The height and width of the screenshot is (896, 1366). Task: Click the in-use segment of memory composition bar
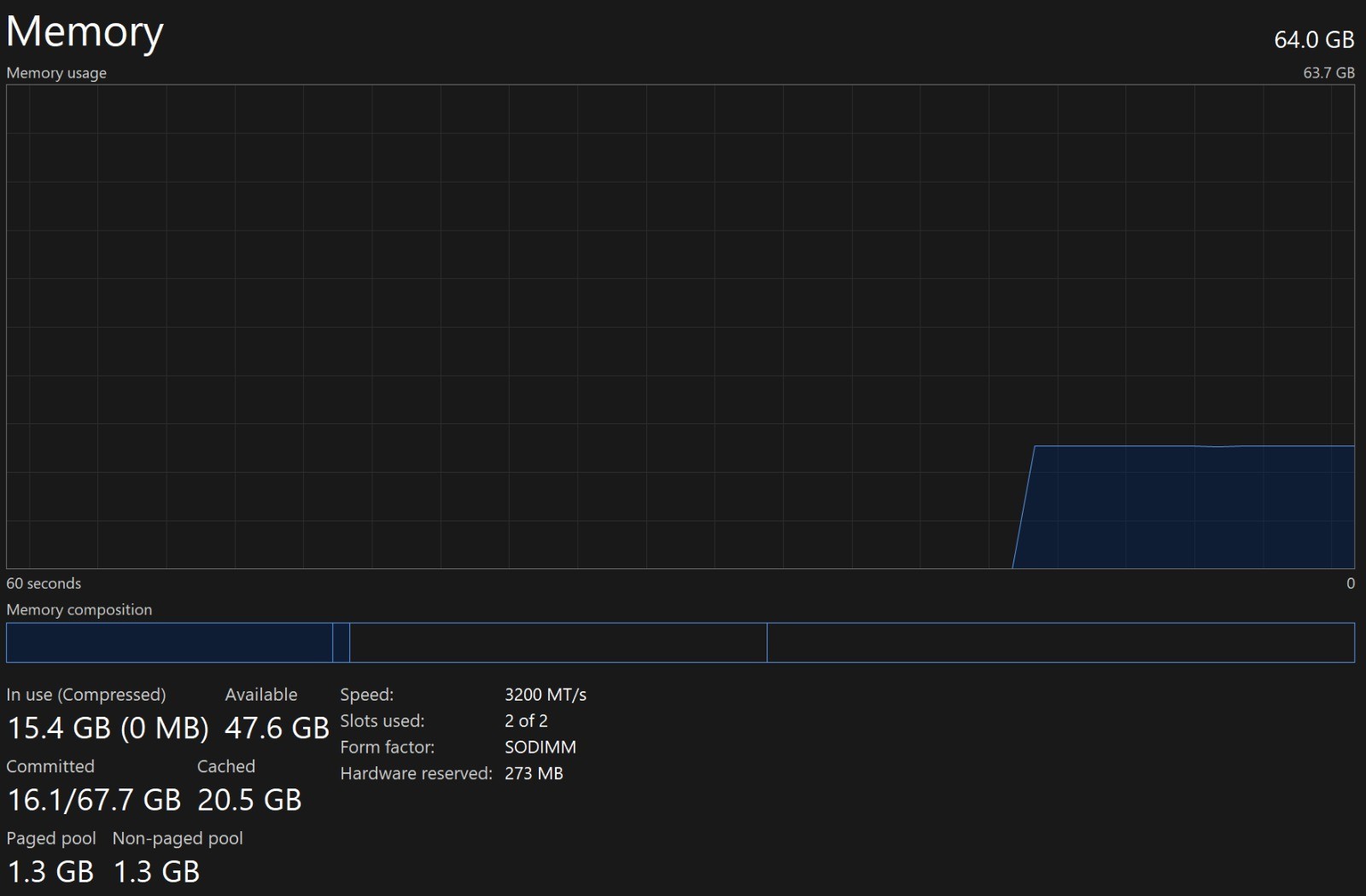pos(169,643)
